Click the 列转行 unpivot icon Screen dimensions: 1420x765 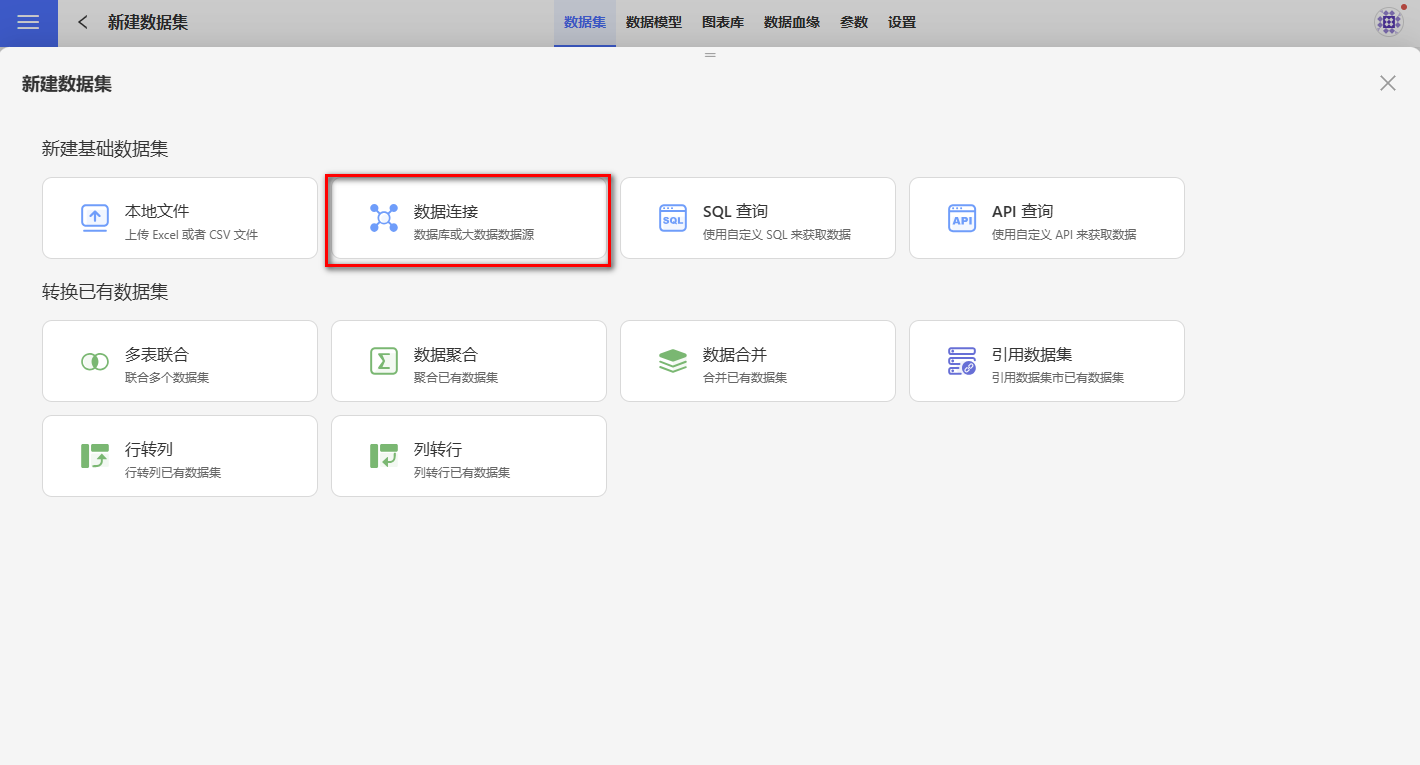point(384,456)
